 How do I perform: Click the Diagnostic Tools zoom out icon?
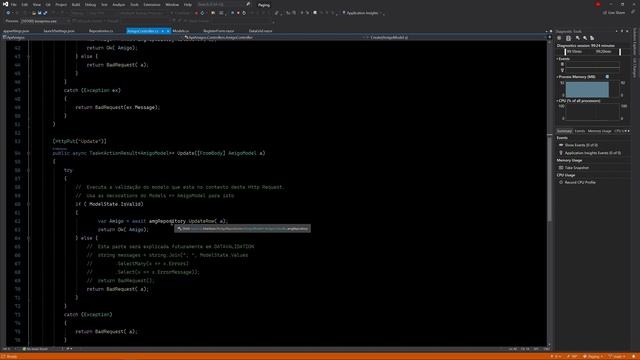click(x=585, y=38)
